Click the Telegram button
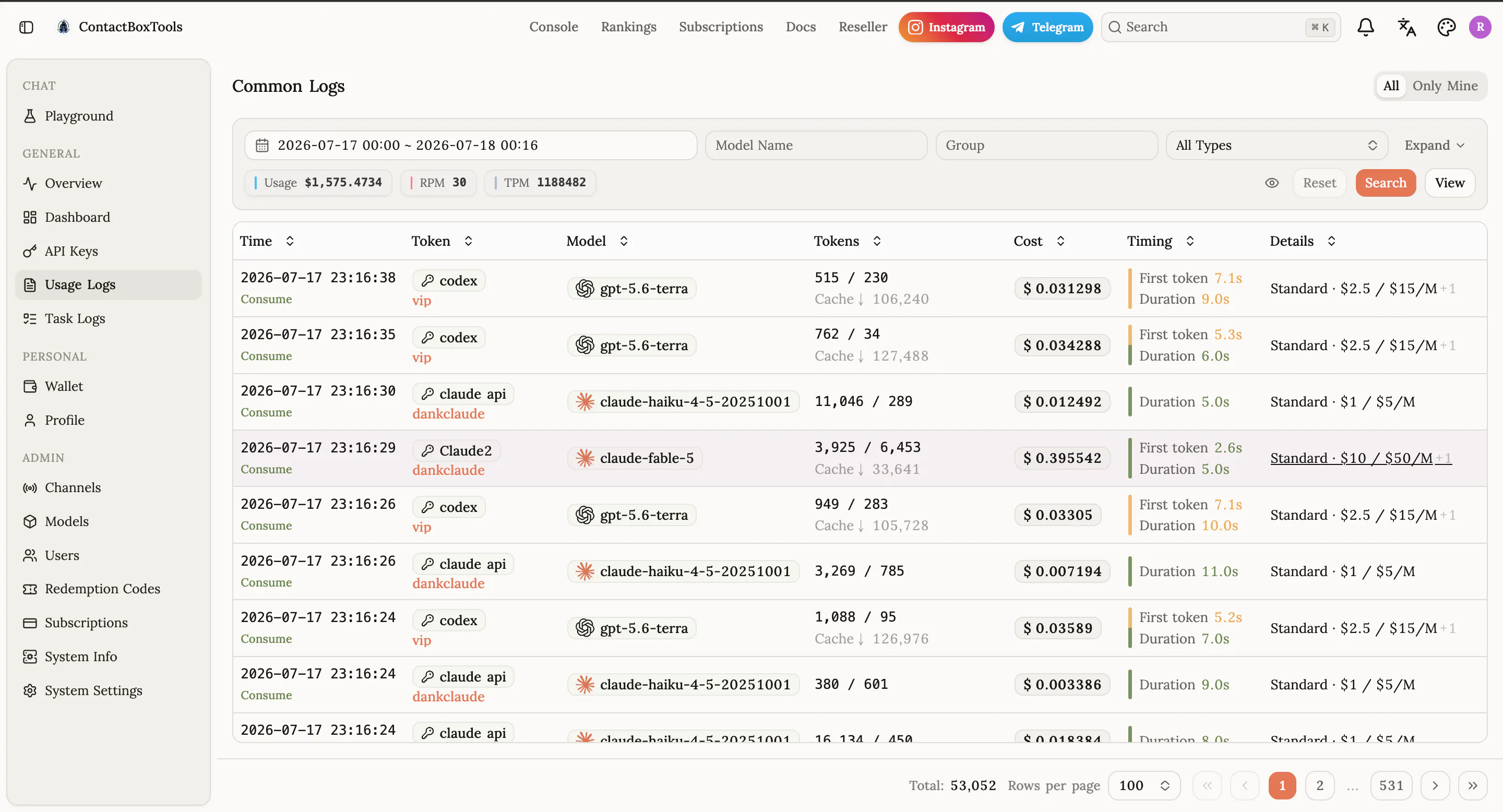 (x=1047, y=27)
